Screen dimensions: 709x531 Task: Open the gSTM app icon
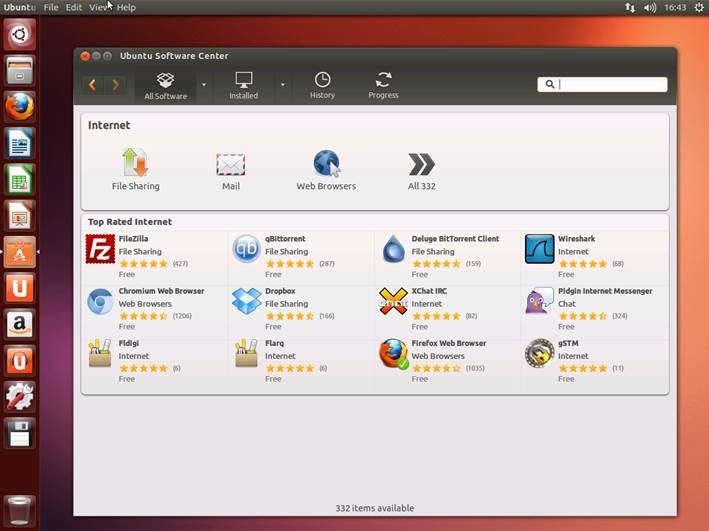point(539,353)
